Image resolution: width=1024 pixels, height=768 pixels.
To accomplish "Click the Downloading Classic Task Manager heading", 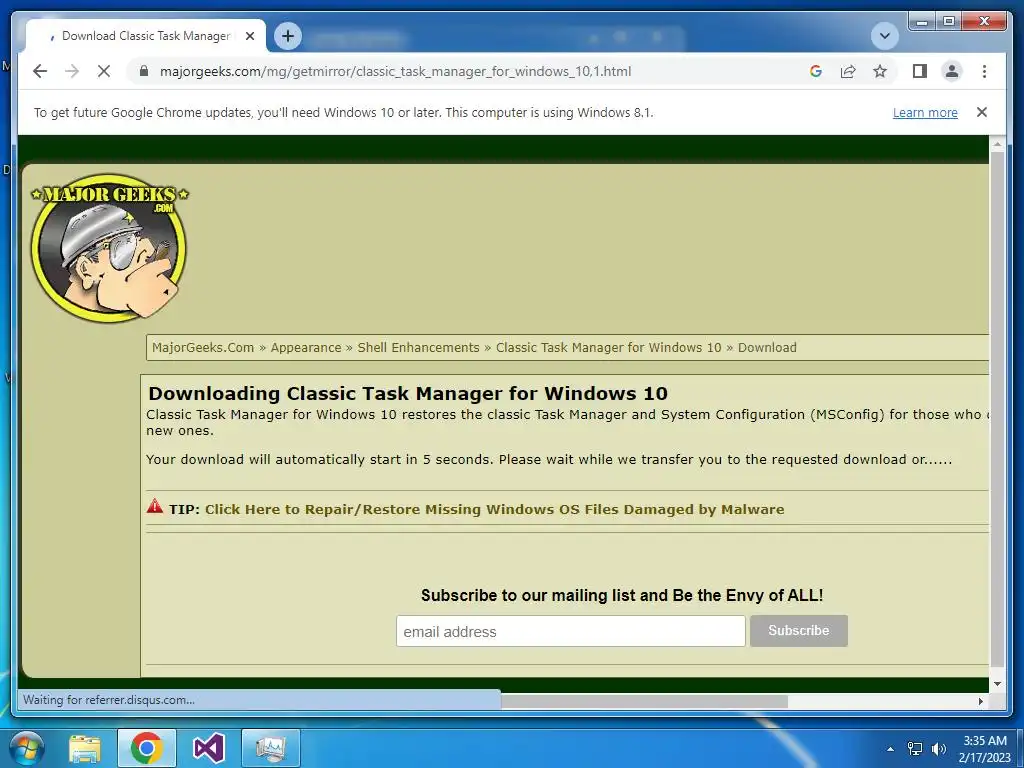I will (408, 393).
